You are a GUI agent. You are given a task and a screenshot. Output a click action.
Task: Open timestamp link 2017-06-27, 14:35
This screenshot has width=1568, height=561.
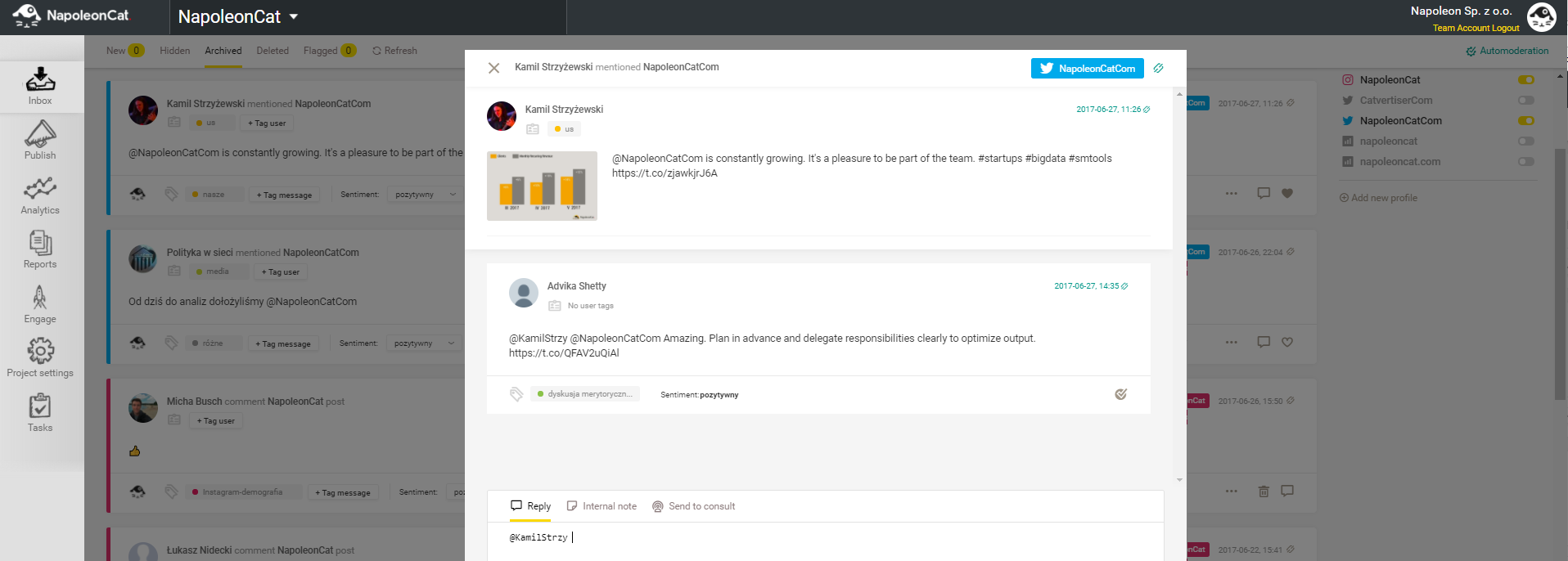pyautogui.click(x=1090, y=286)
